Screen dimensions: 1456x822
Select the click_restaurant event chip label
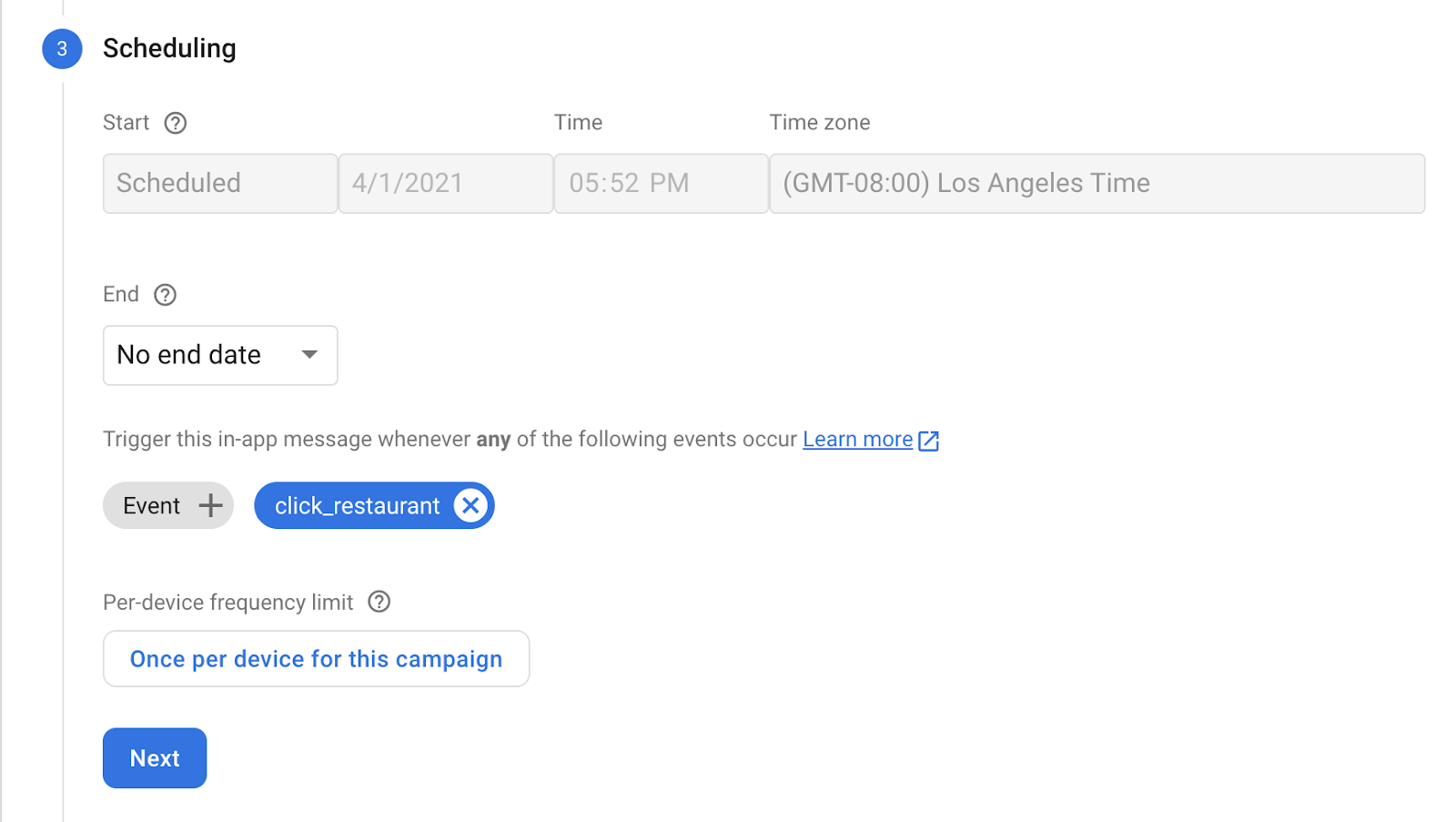click(357, 506)
